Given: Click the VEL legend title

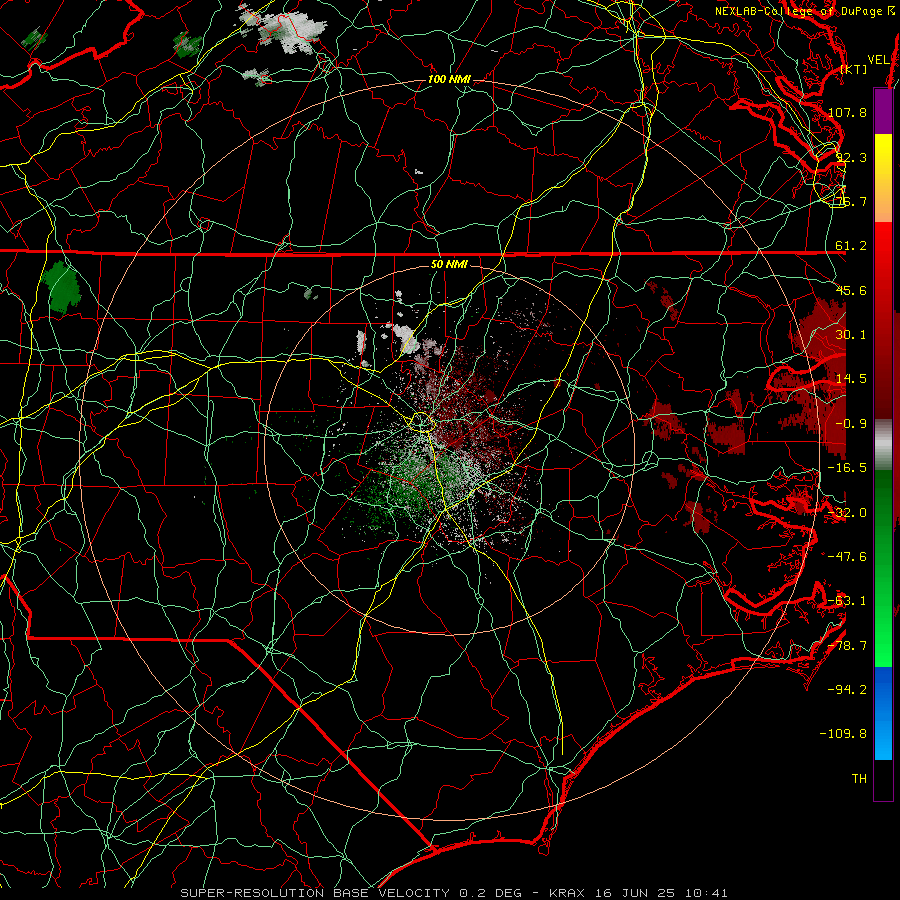Looking at the screenshot, I should 879,60.
